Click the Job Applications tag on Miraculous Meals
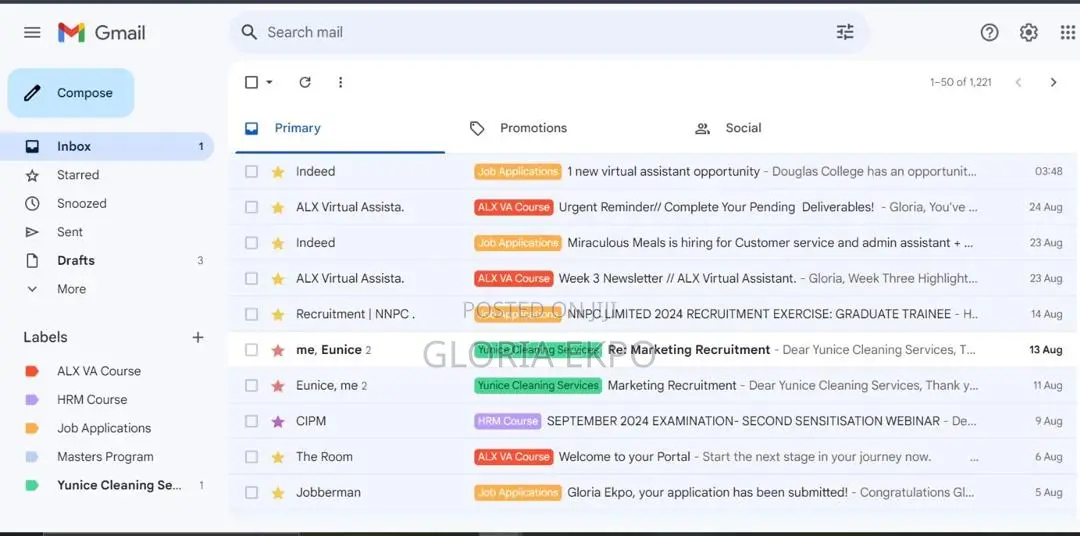Viewport: 1080px width, 536px height. click(518, 243)
